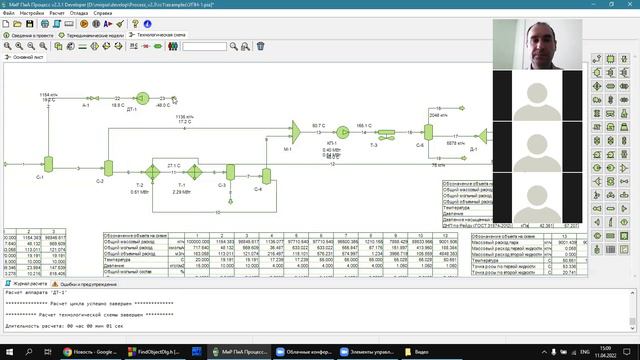The image size is (640, 360).
Task: Click the taskbar search magnifier
Action: coord(29,352)
